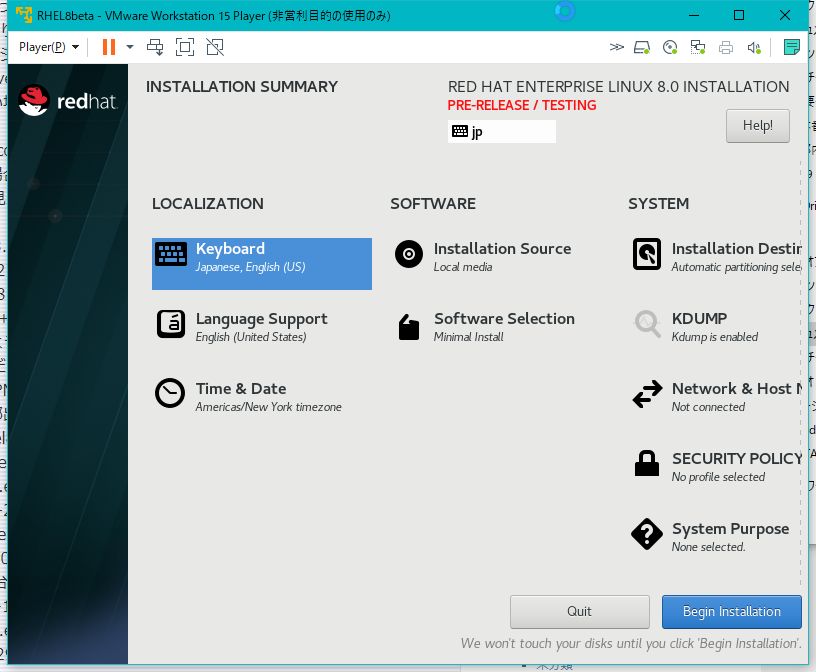Image resolution: width=816 pixels, height=672 pixels.
Task: Click 'Americas/New York timezone' text
Action: click(269, 407)
